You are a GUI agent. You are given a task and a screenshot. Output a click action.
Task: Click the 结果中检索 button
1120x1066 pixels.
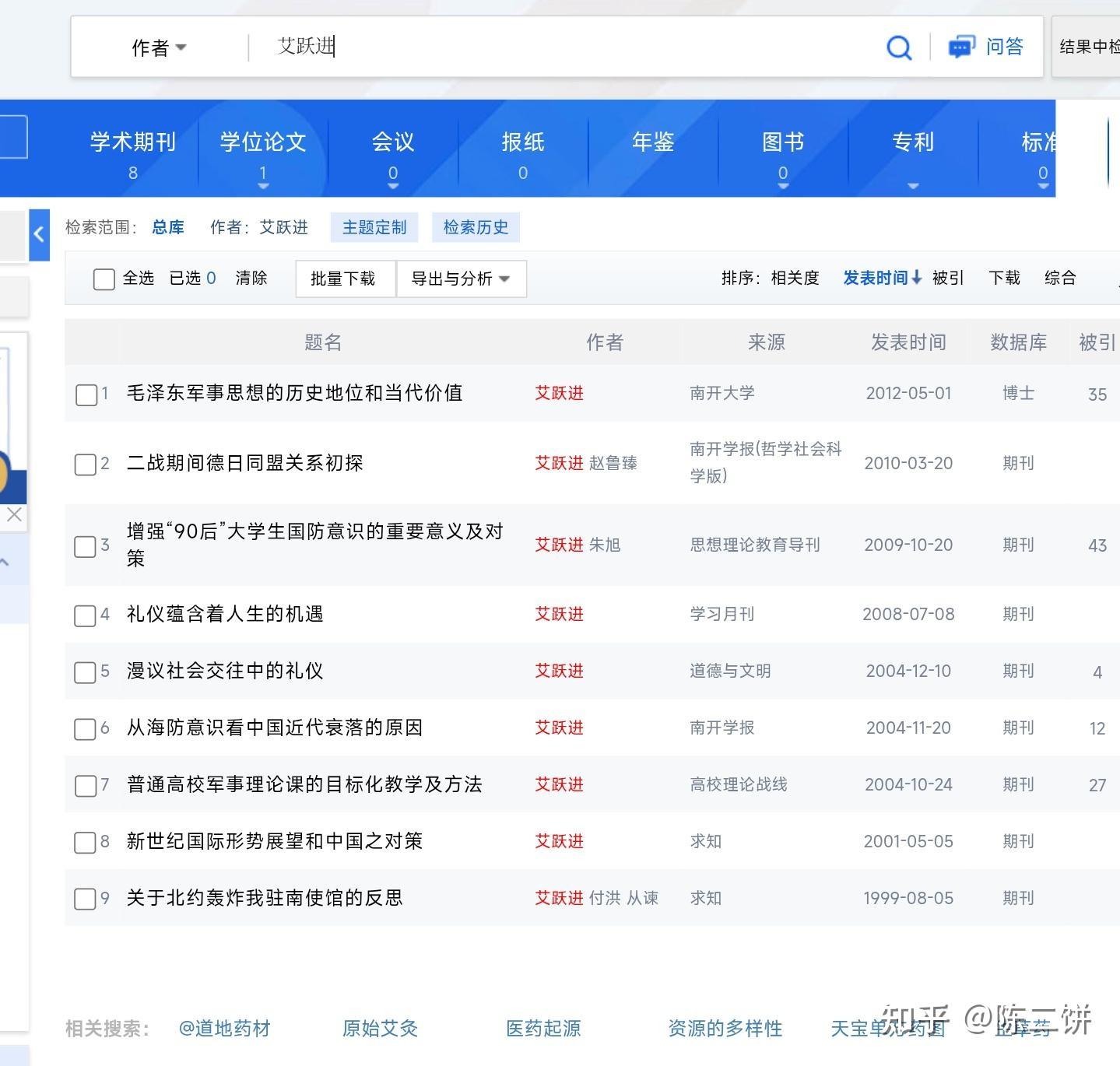[x=1087, y=47]
